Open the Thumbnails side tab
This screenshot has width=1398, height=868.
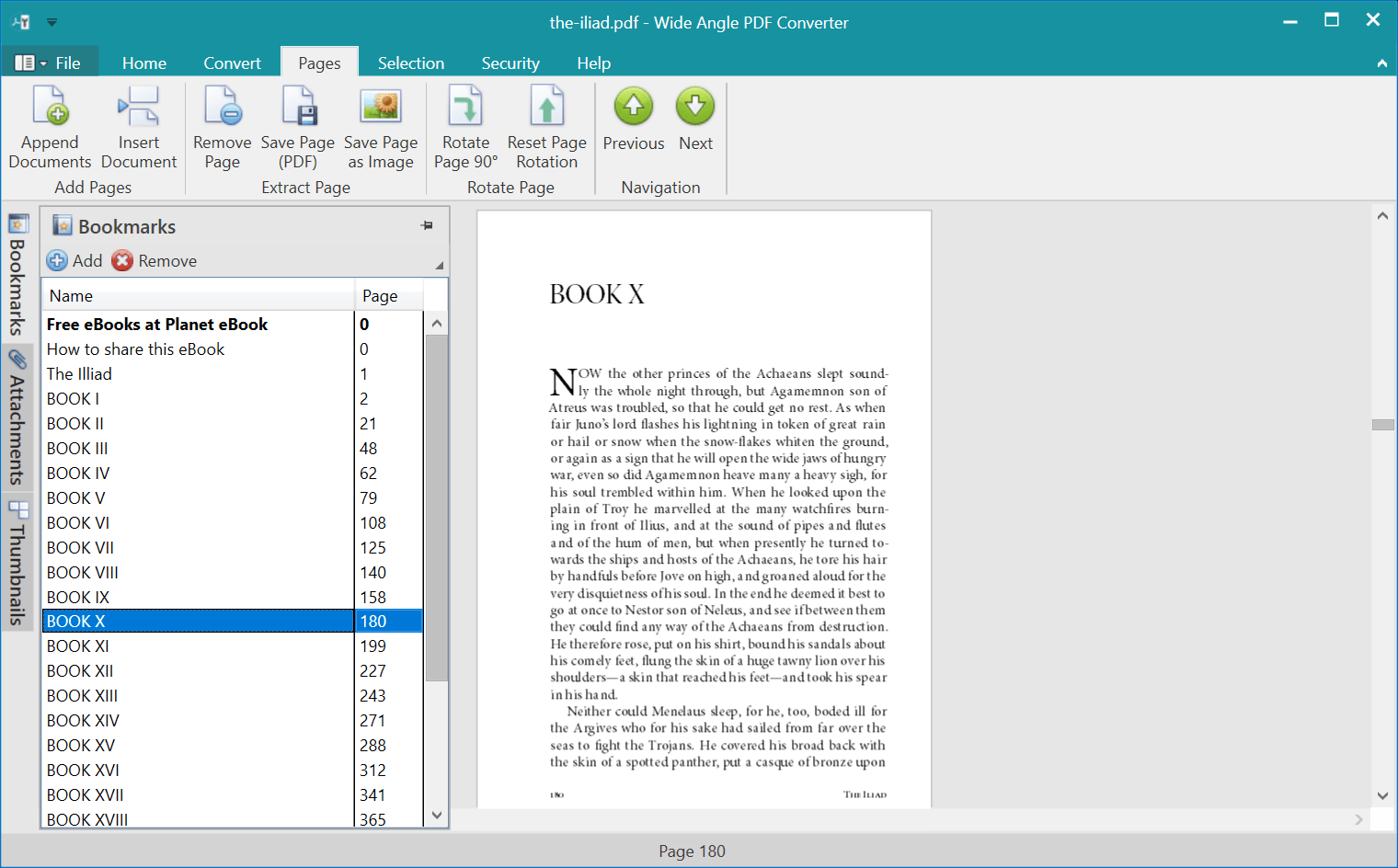(x=17, y=562)
